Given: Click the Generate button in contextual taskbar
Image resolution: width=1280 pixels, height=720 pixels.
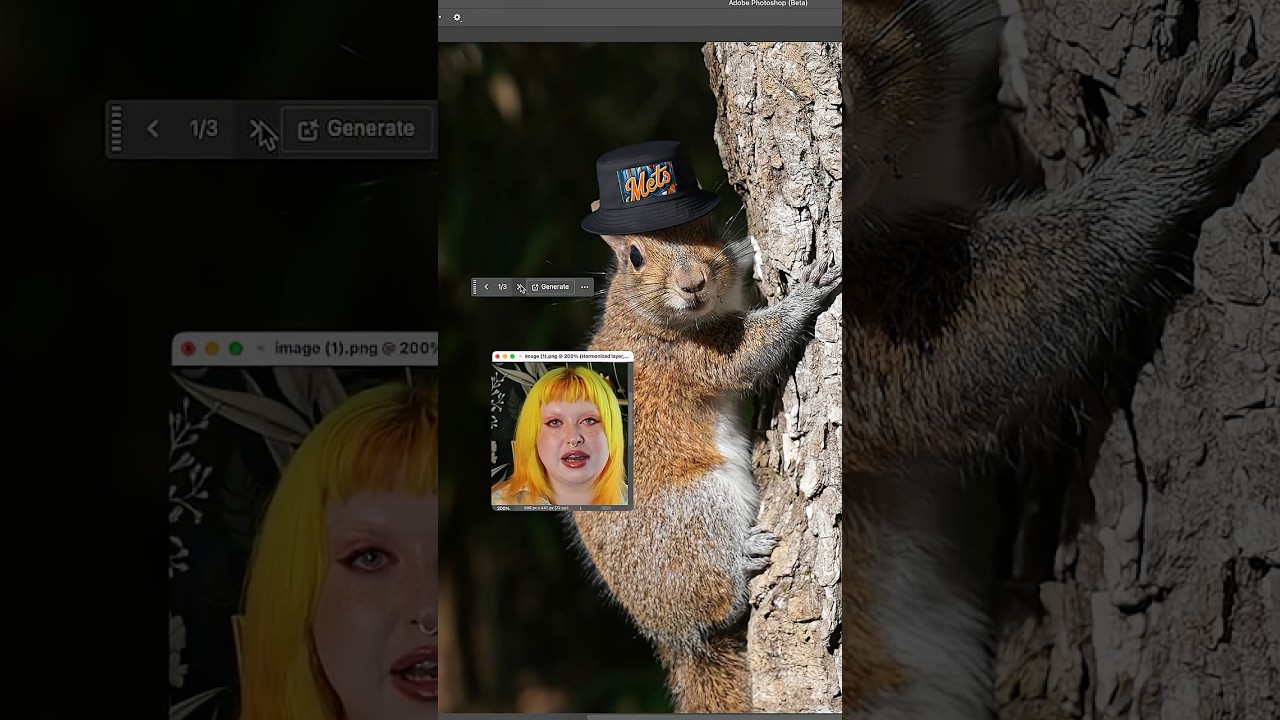Looking at the screenshot, I should click(x=550, y=287).
